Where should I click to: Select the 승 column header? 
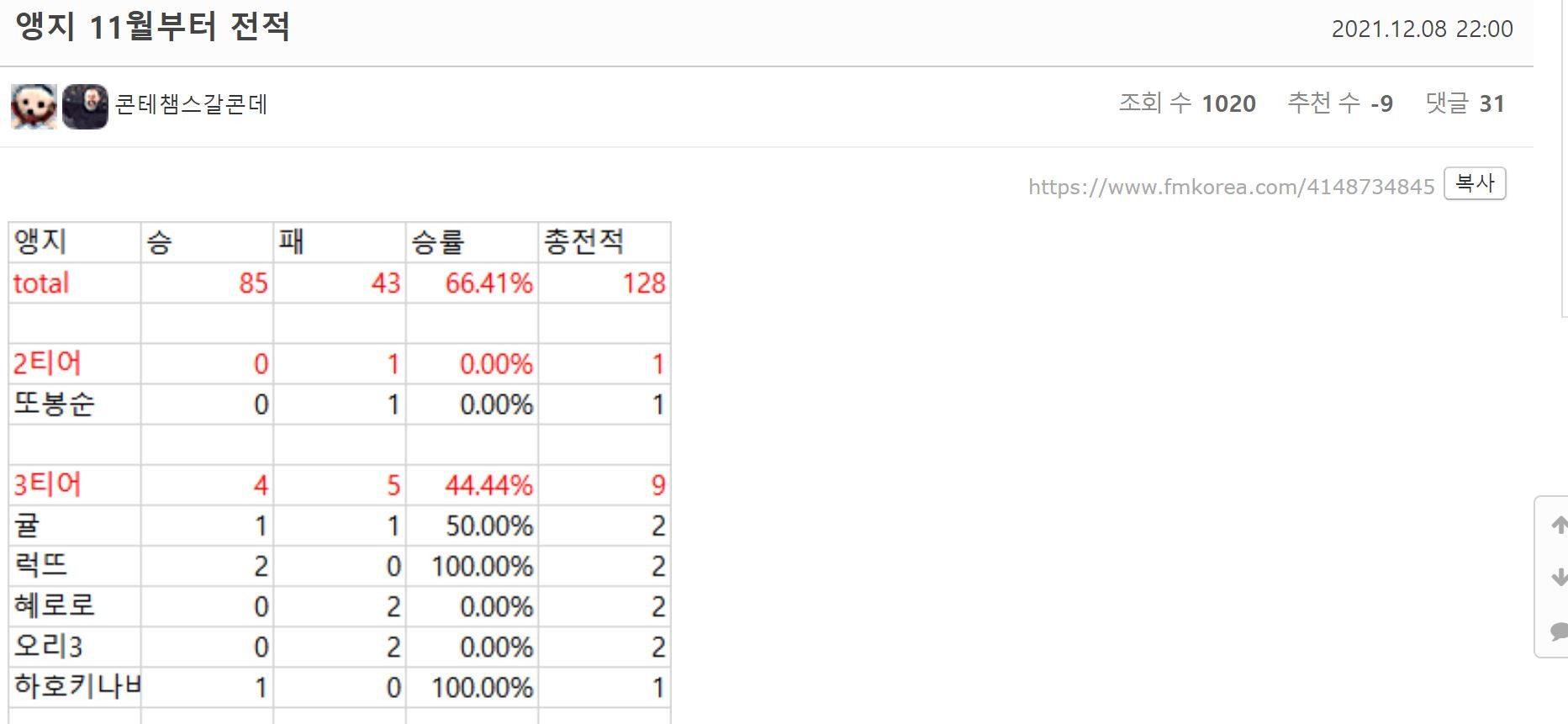click(207, 242)
